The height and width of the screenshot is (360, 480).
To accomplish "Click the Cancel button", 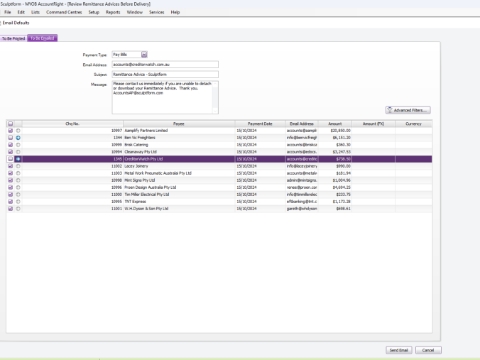I will tap(428, 350).
